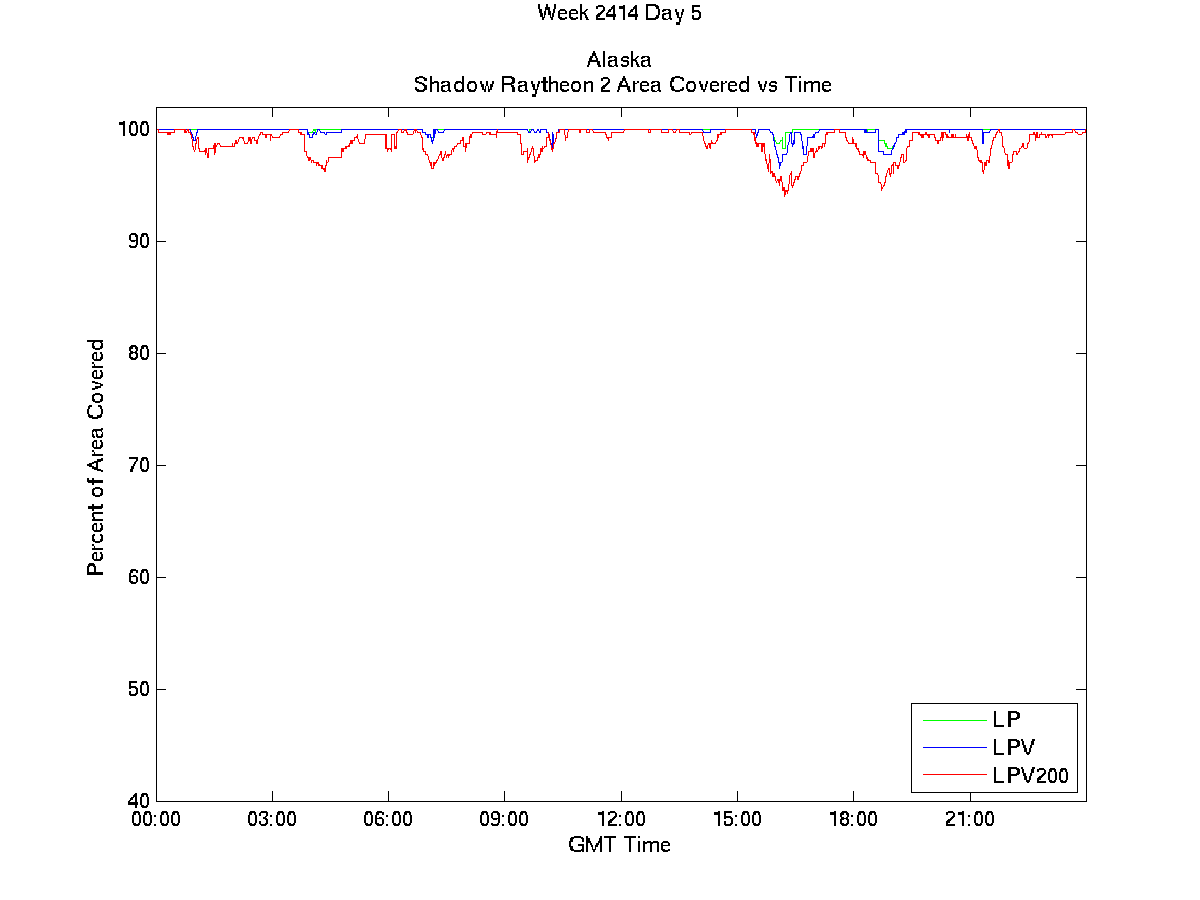Click the green LP legend line

point(952,719)
